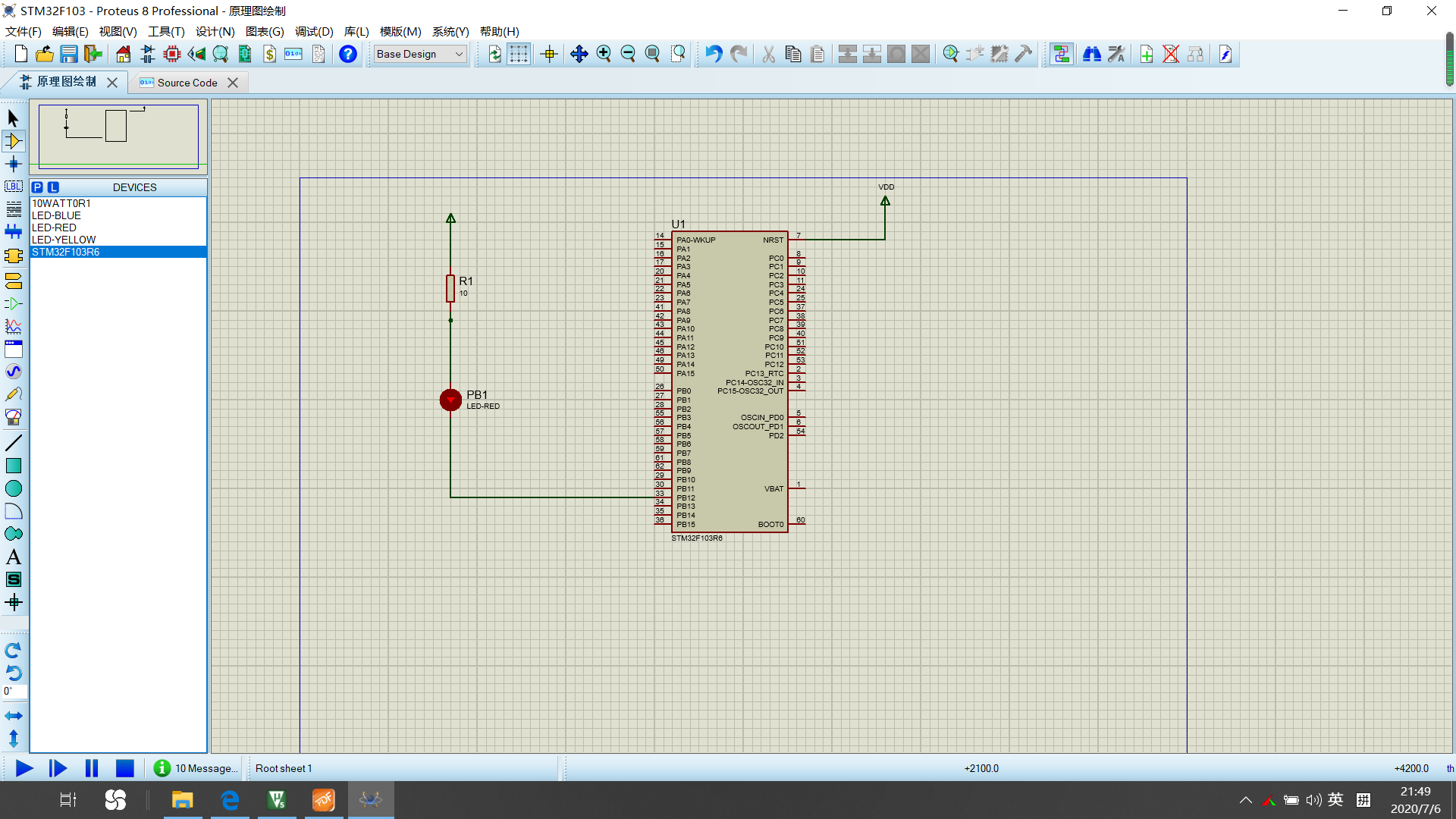Expand hidden system tray icons
The height and width of the screenshot is (819, 1456).
[1245, 800]
